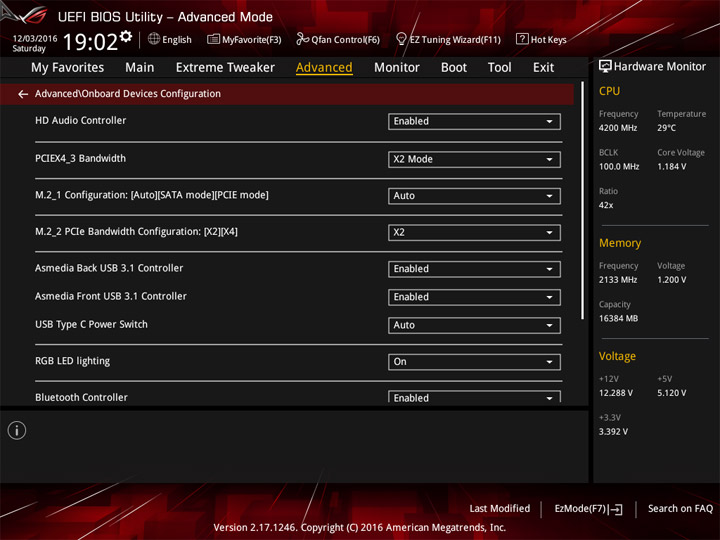Switch to Extreme Tweaker tab

coord(225,68)
